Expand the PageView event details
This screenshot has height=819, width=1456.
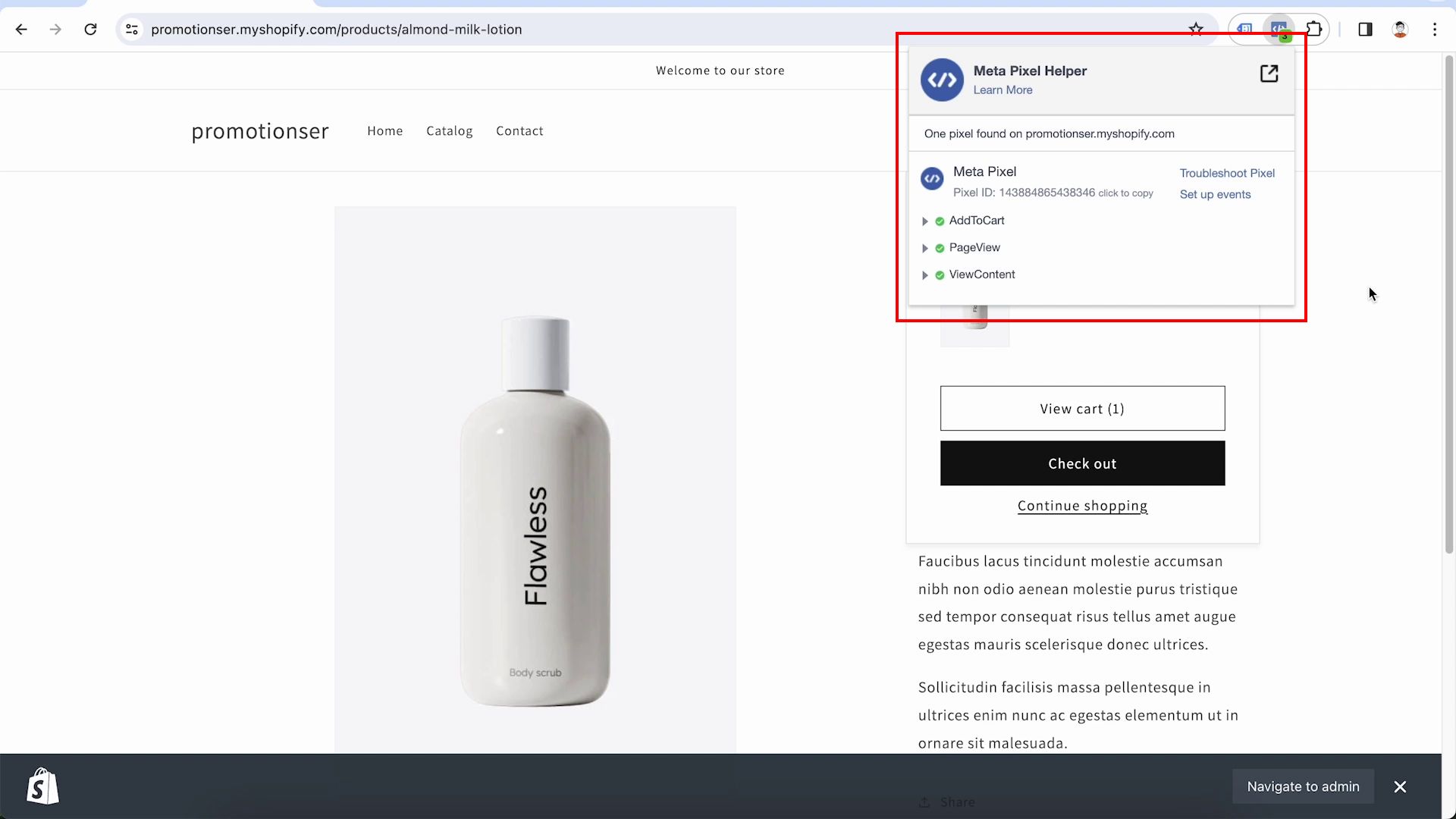(x=924, y=248)
